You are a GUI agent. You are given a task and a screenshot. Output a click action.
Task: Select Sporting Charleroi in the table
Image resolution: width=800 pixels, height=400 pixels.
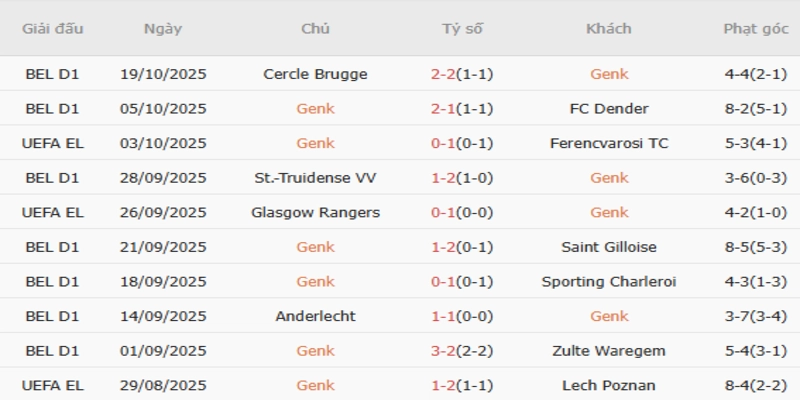coord(609,282)
